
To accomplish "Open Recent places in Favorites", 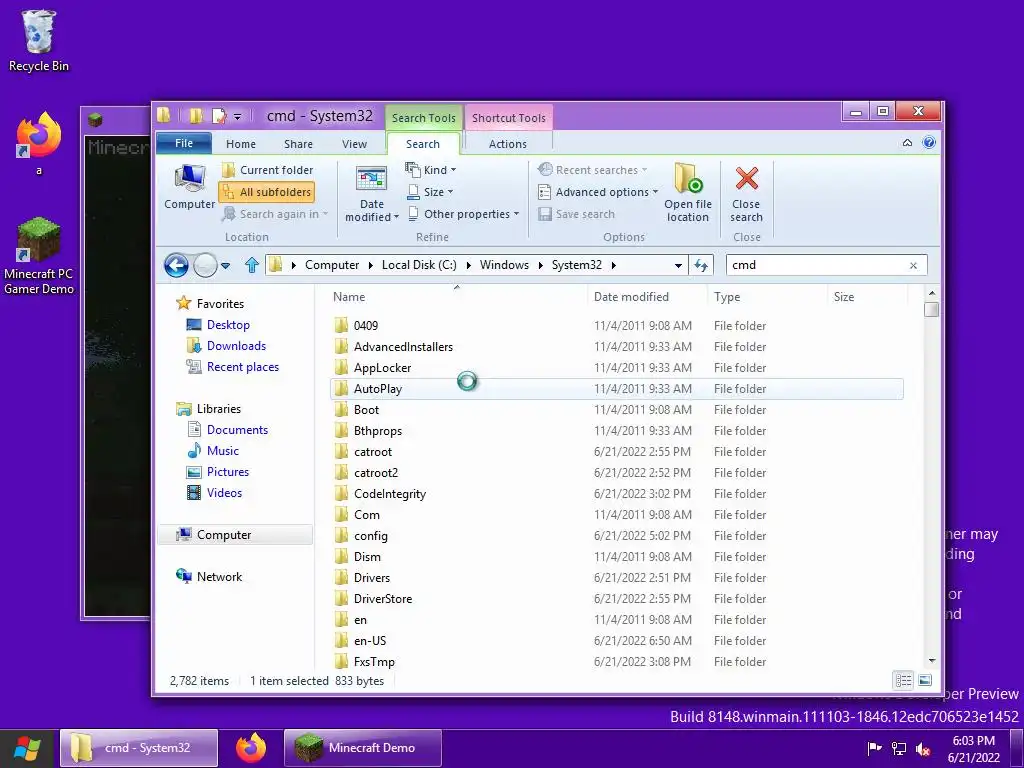I will click(242, 366).
